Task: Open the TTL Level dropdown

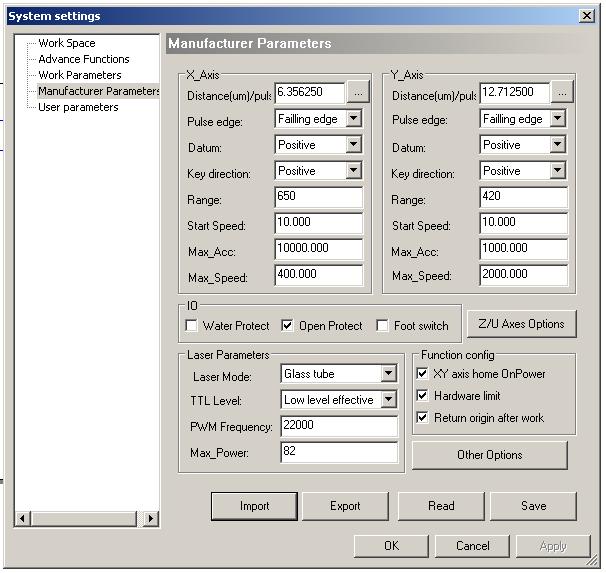Action: (388, 400)
